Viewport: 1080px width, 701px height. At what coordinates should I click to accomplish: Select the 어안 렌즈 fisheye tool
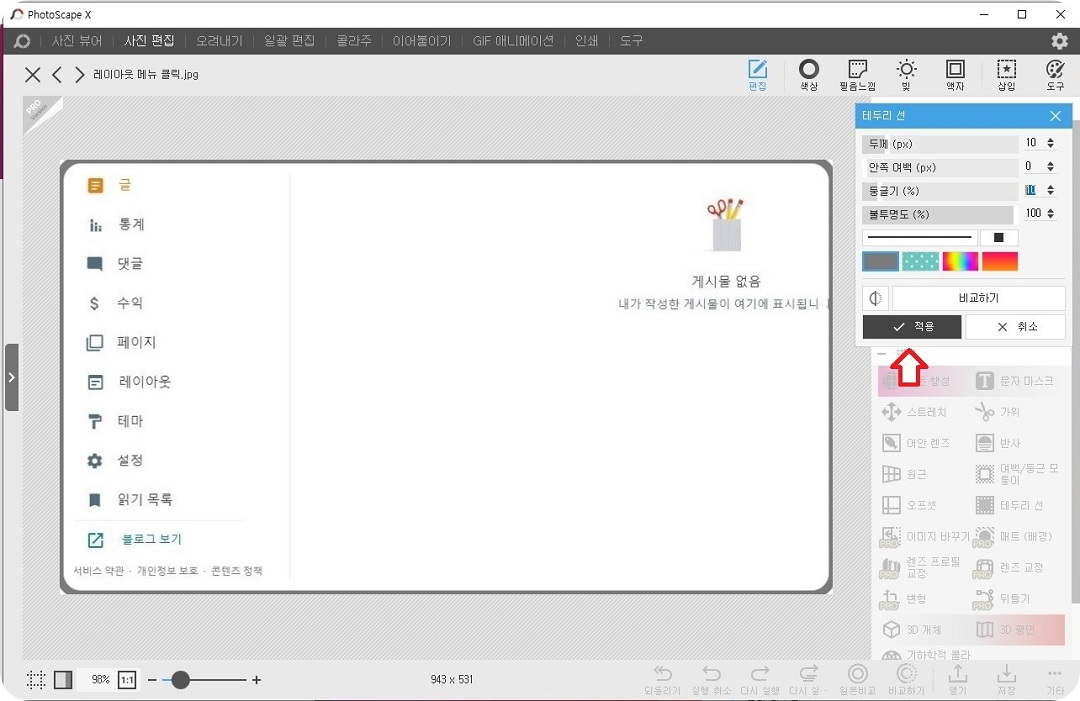(916, 443)
